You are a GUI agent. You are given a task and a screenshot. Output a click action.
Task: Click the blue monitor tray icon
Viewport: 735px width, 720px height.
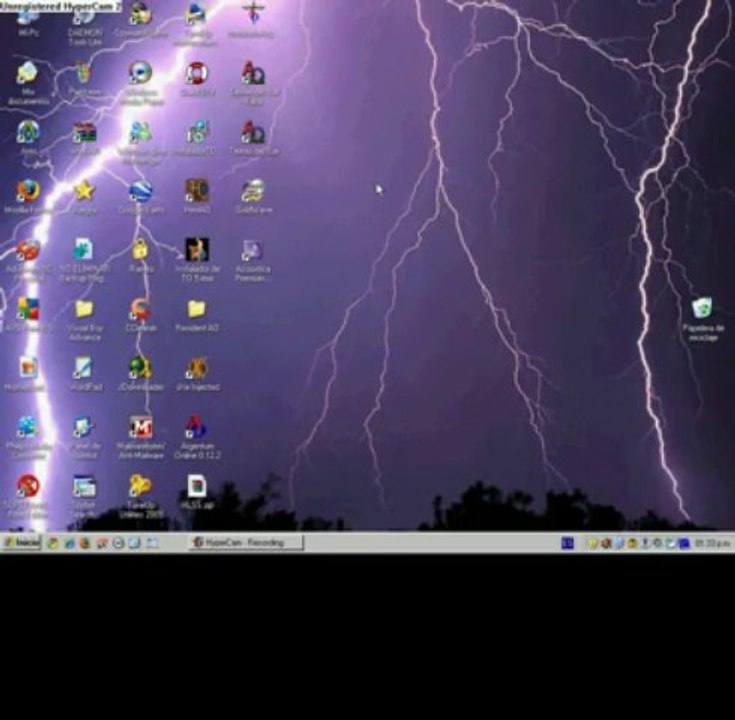[685, 543]
